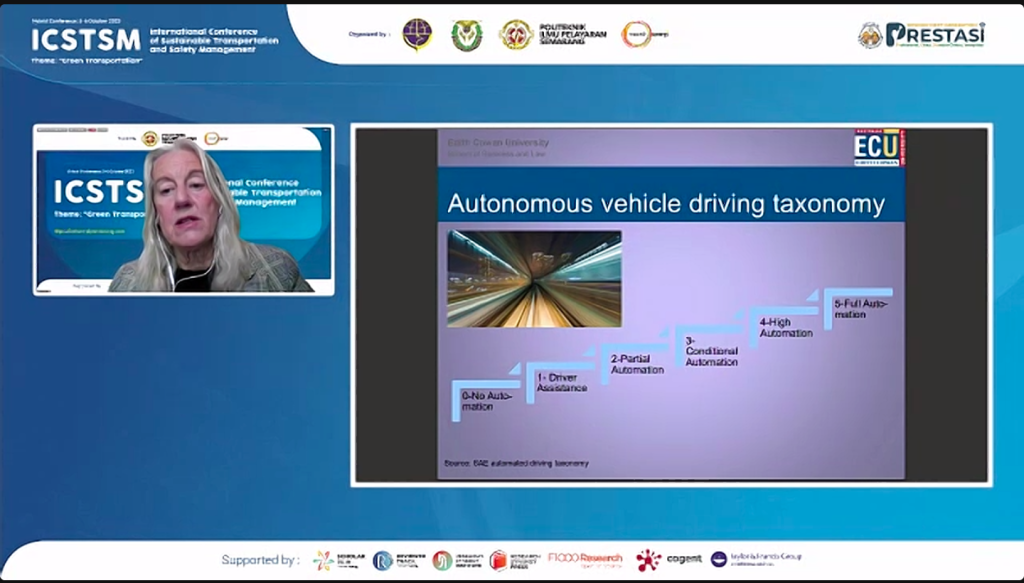Click the "1- Driver Assistance" step
The width and height of the screenshot is (1024, 583).
[562, 382]
